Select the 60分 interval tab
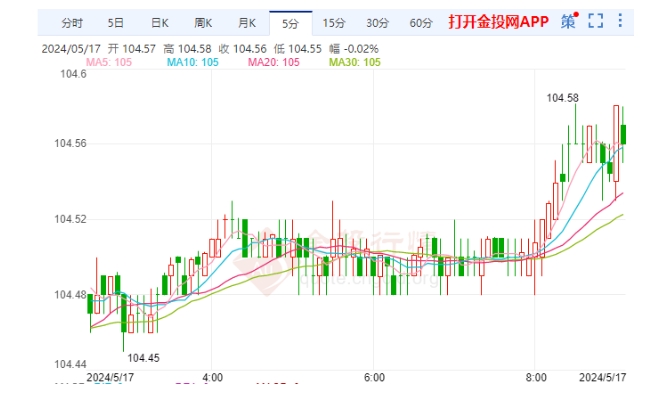 coord(421,23)
